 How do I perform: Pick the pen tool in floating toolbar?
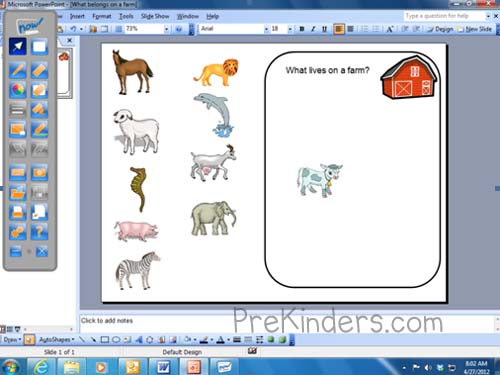coord(18,70)
